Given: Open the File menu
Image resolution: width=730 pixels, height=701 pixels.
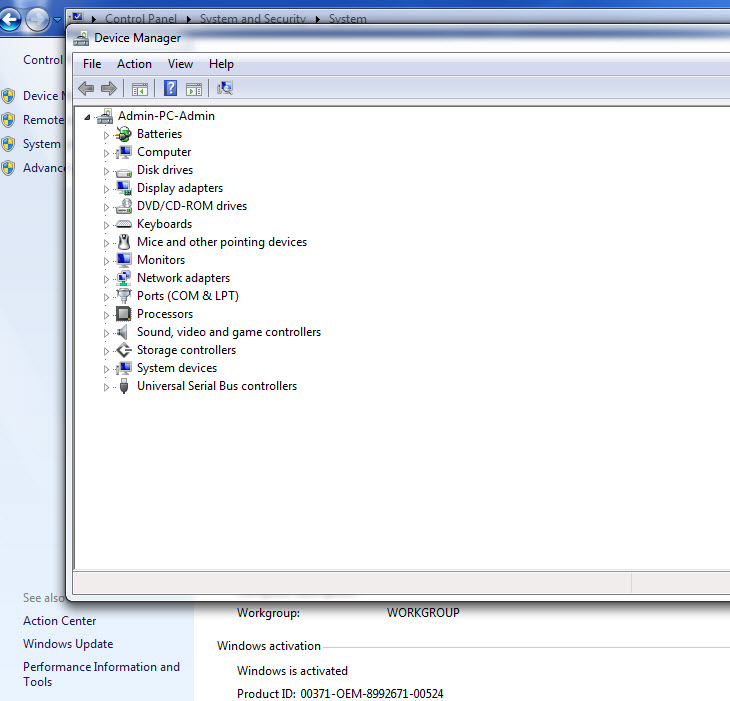Looking at the screenshot, I should 92,64.
